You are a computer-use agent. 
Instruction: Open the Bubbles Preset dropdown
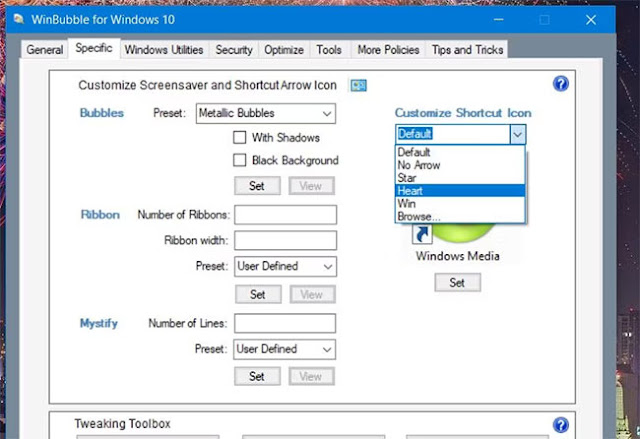[x=266, y=113]
